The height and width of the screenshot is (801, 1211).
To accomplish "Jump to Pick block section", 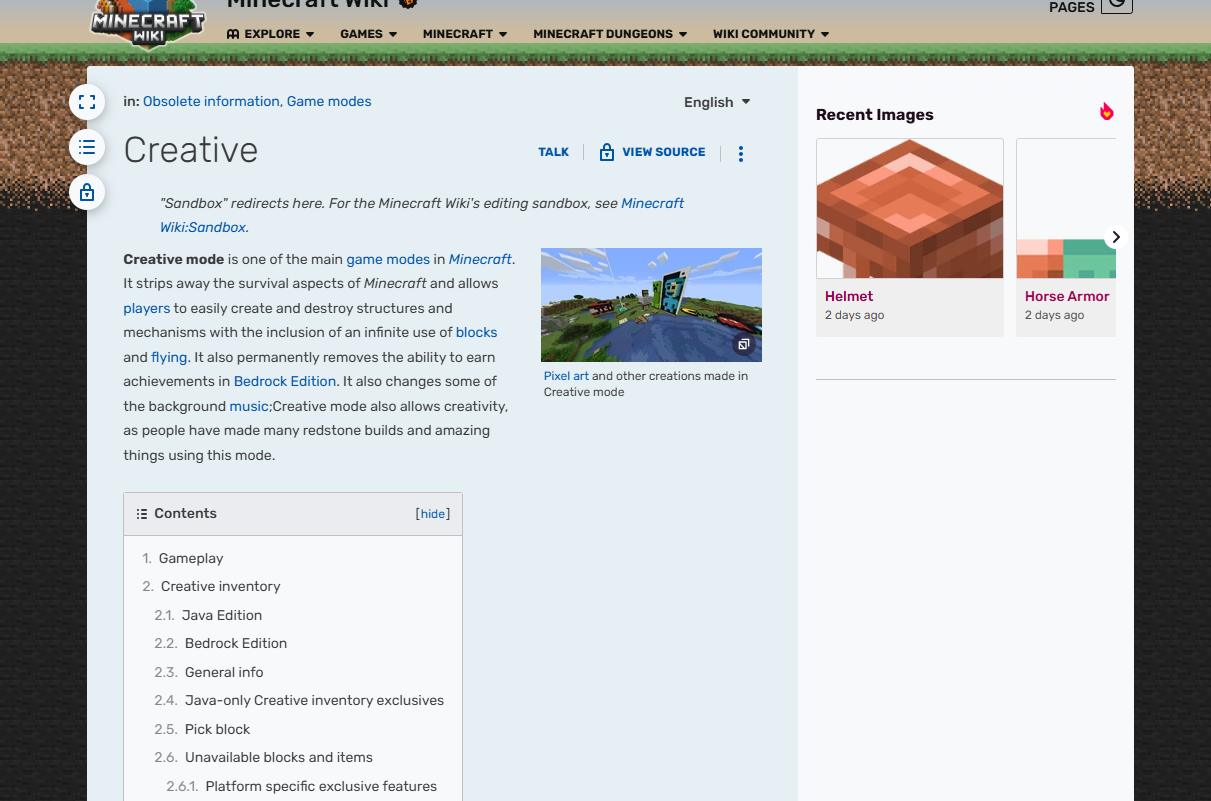I will click(217, 729).
